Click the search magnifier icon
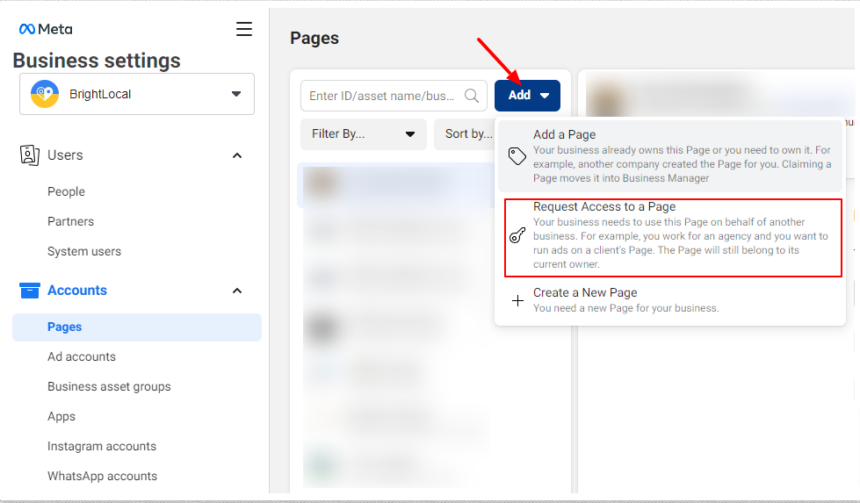 pyautogui.click(x=473, y=96)
